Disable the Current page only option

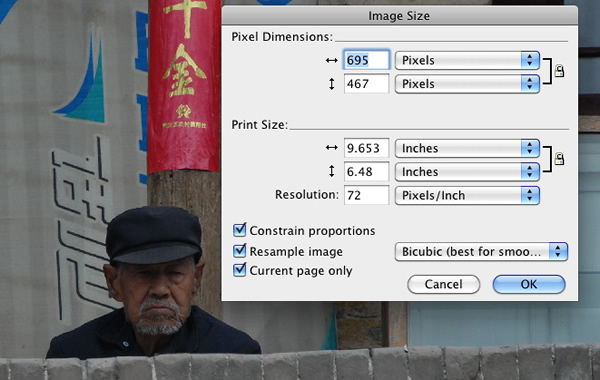click(x=240, y=269)
